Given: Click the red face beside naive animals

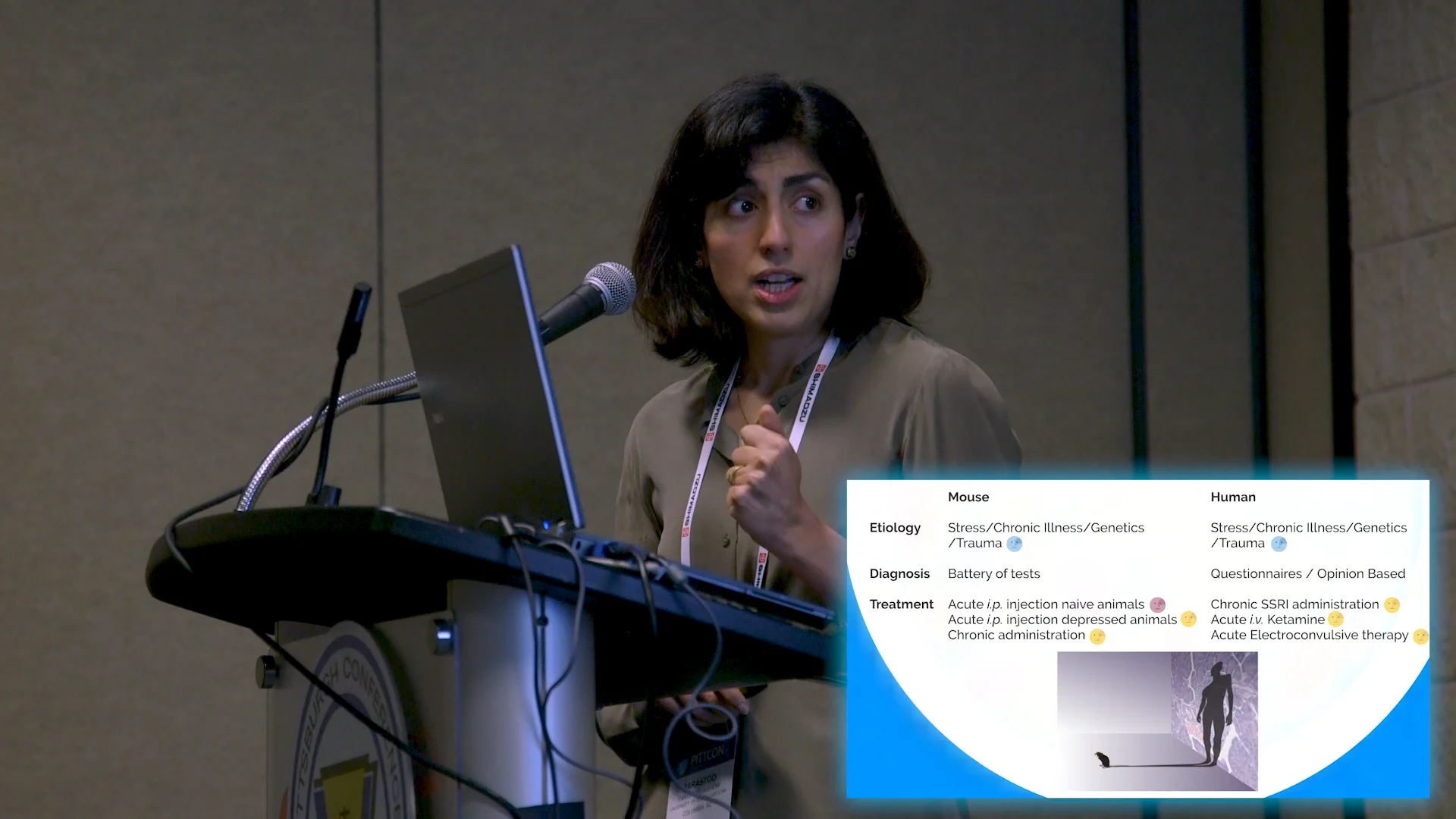Looking at the screenshot, I should tap(1157, 604).
